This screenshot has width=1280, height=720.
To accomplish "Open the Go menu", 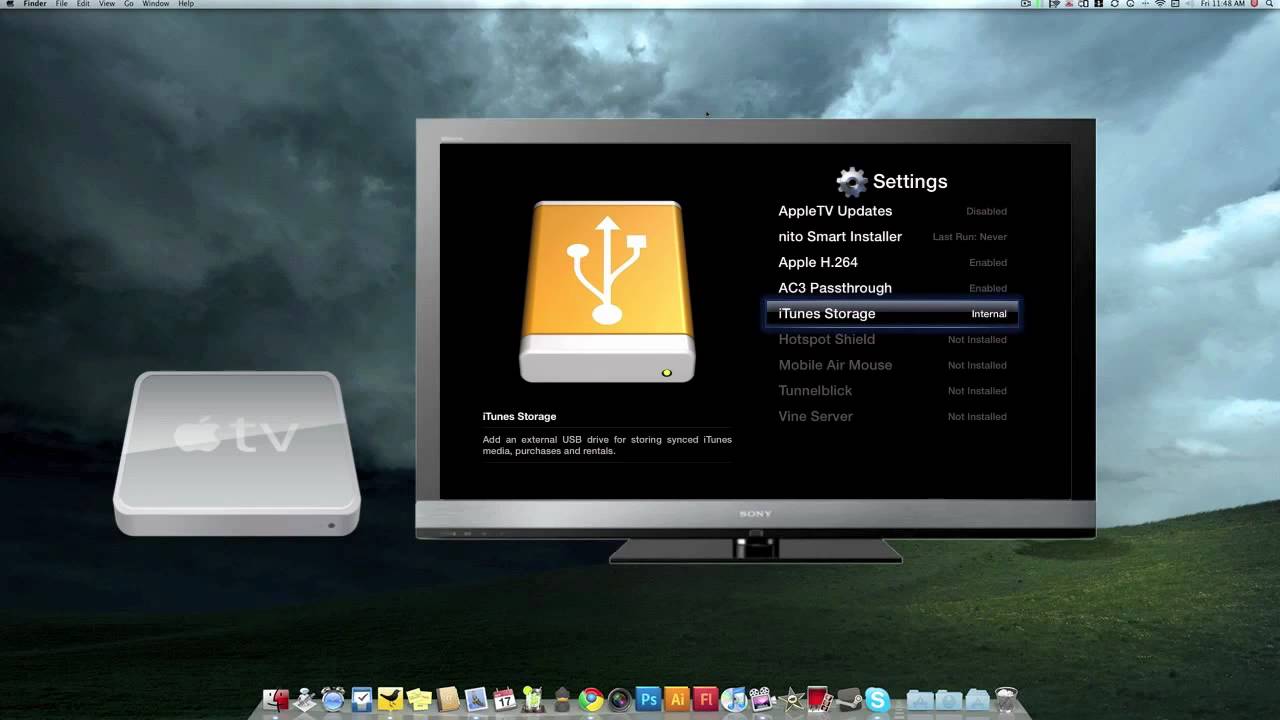I will pyautogui.click(x=129, y=4).
